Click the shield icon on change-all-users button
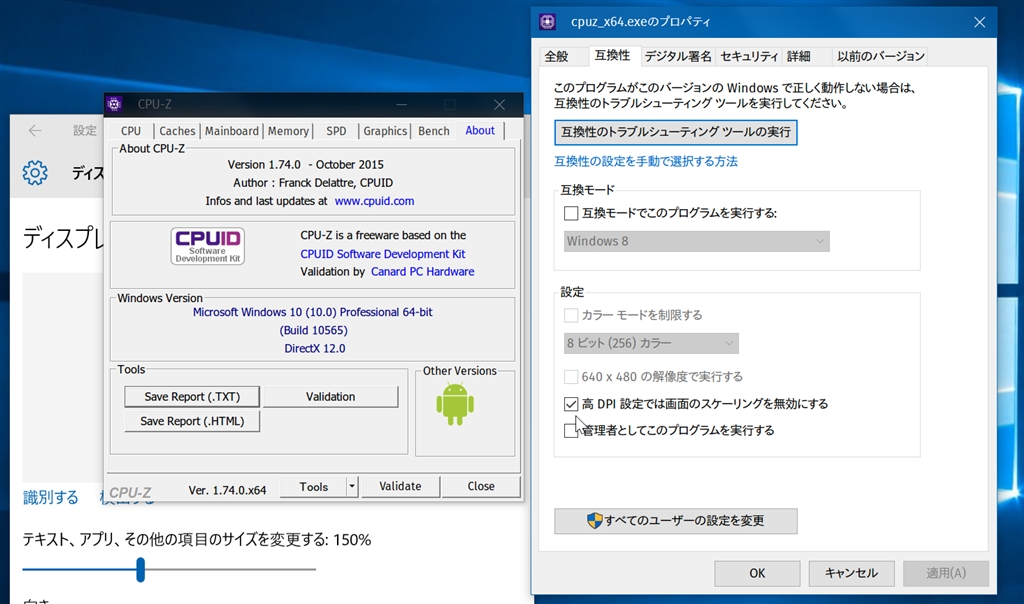The height and width of the screenshot is (604, 1024). [x=594, y=520]
